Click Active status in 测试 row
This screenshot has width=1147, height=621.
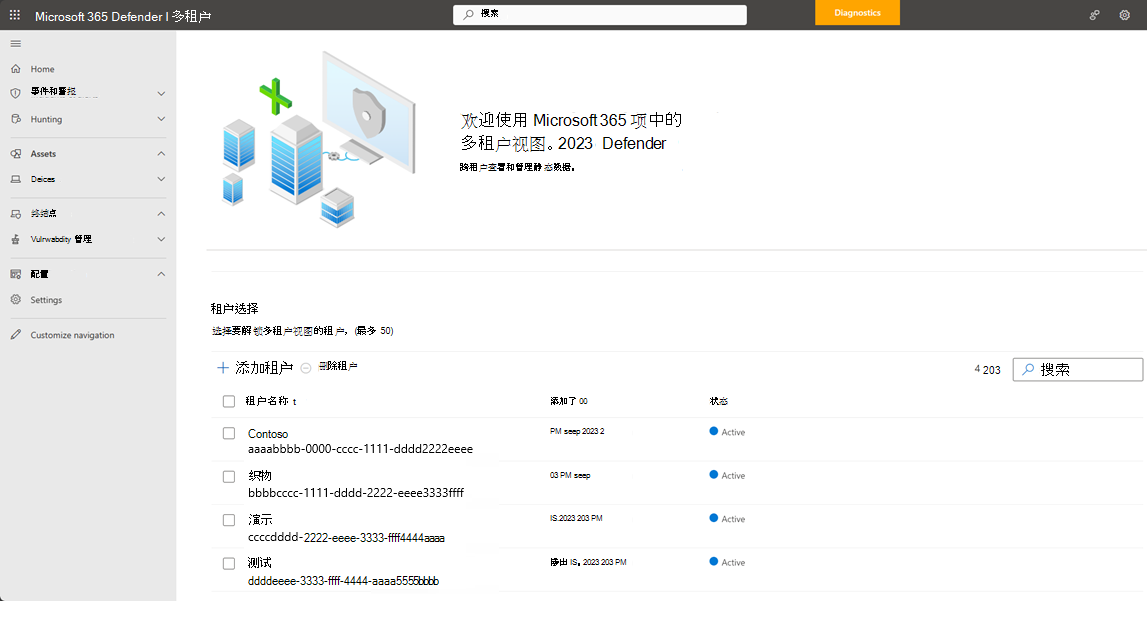(727, 562)
